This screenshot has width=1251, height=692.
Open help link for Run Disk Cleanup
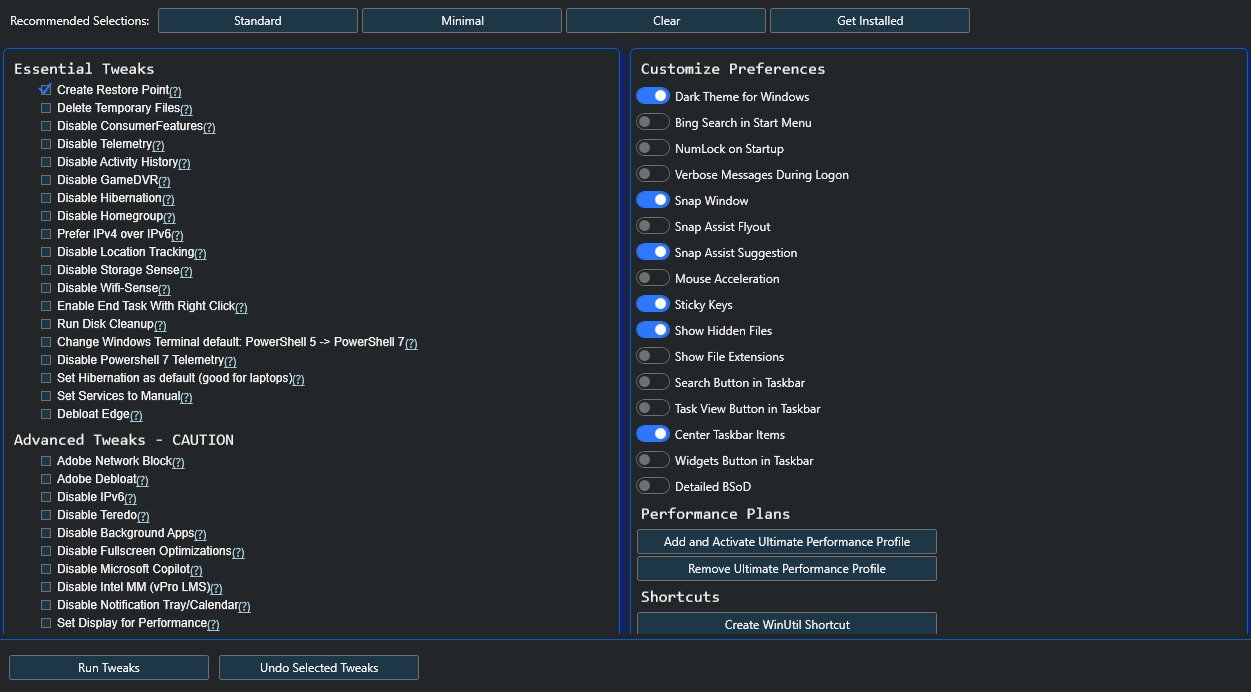[160, 325]
